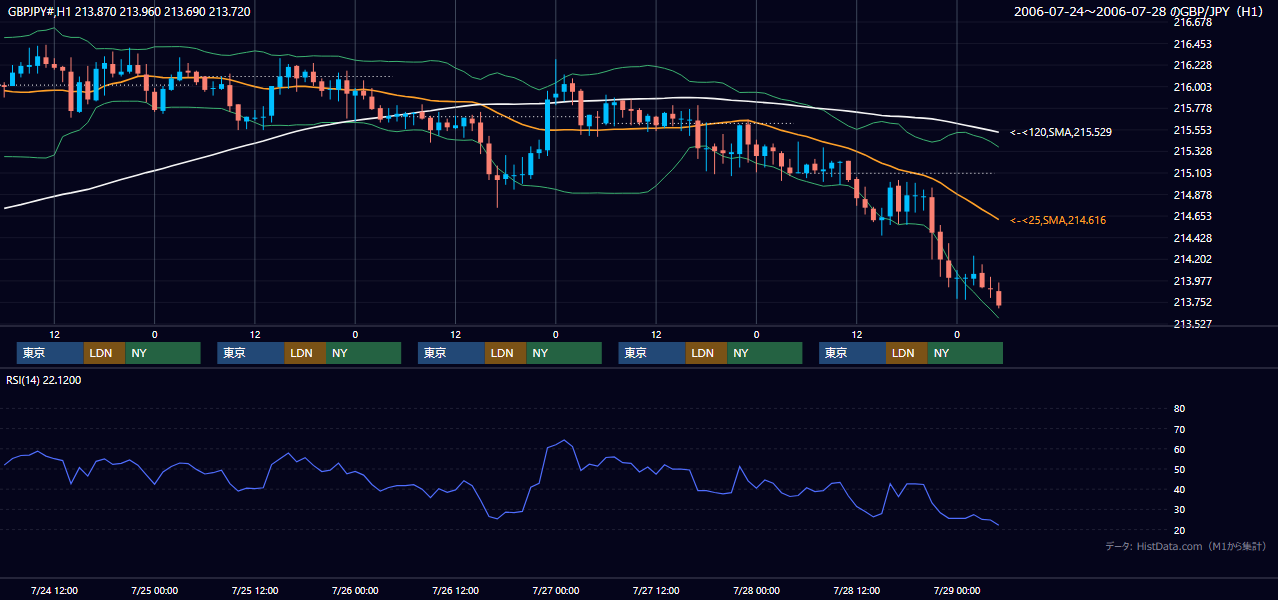Click price axis value 215.778
1278x600 pixels.
(1192, 108)
